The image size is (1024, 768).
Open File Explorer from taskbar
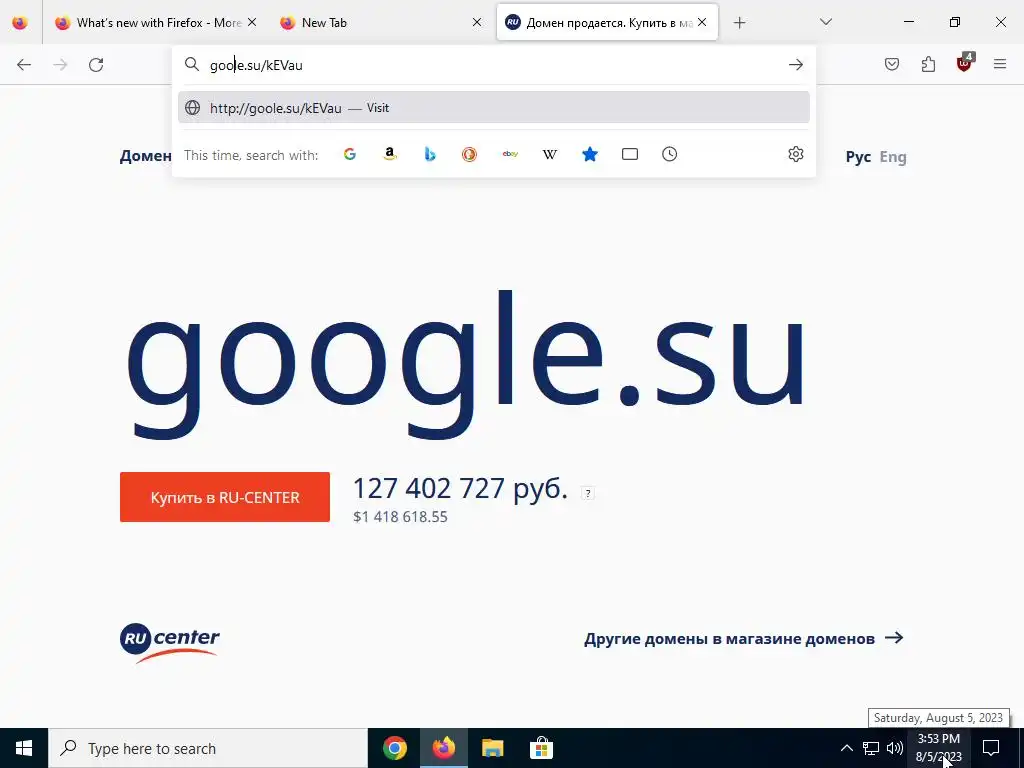pyautogui.click(x=492, y=748)
